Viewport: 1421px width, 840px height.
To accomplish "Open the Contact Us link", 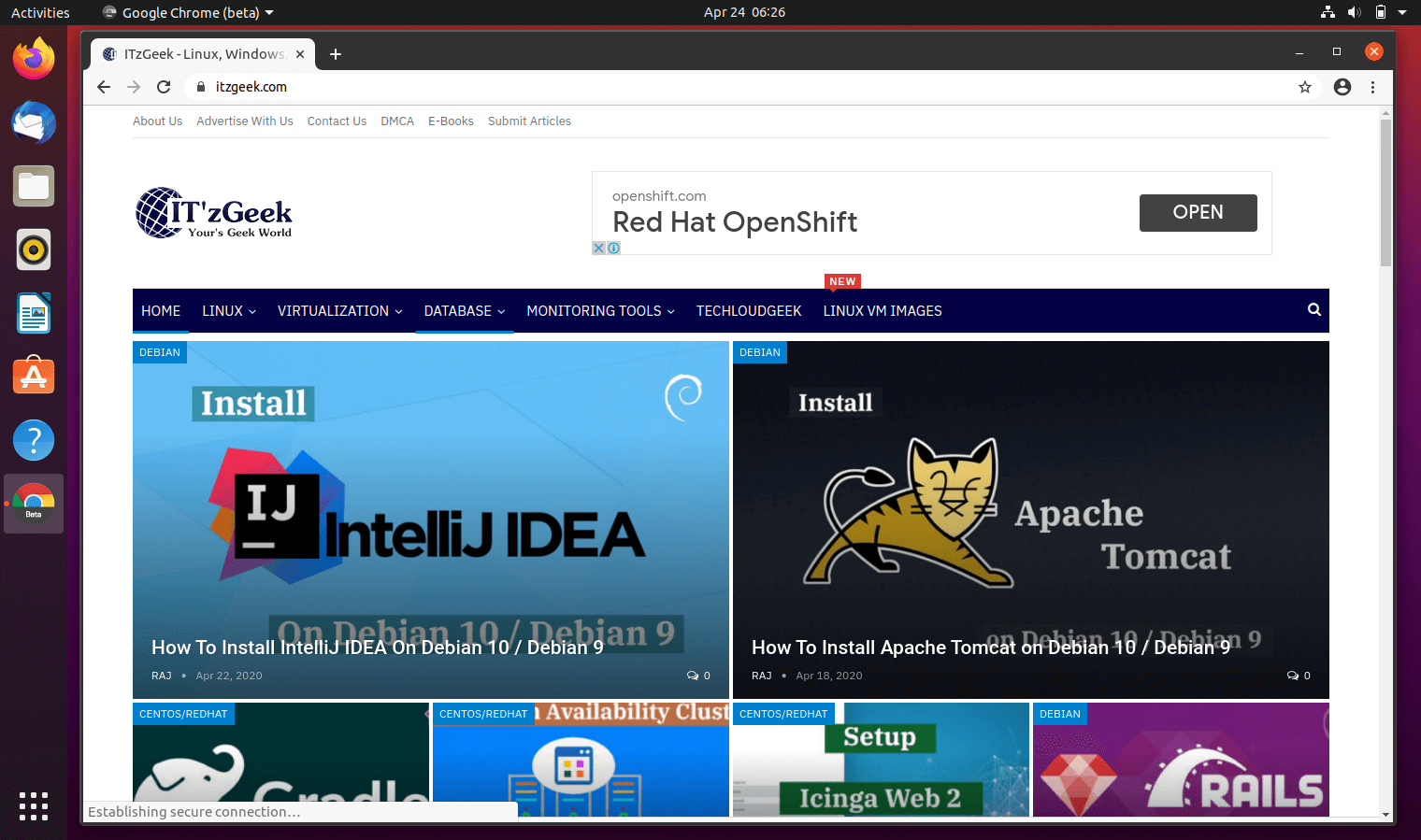I will (x=337, y=121).
